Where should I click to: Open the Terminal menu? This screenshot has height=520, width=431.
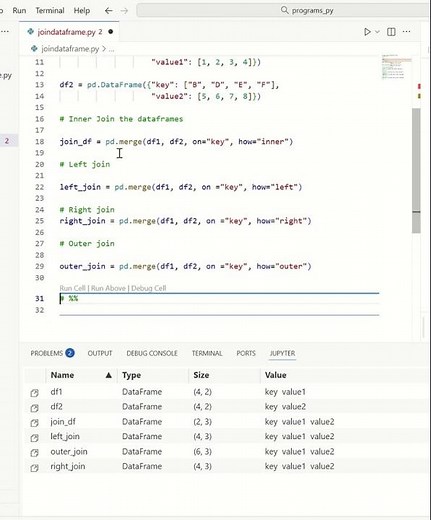tap(50, 11)
